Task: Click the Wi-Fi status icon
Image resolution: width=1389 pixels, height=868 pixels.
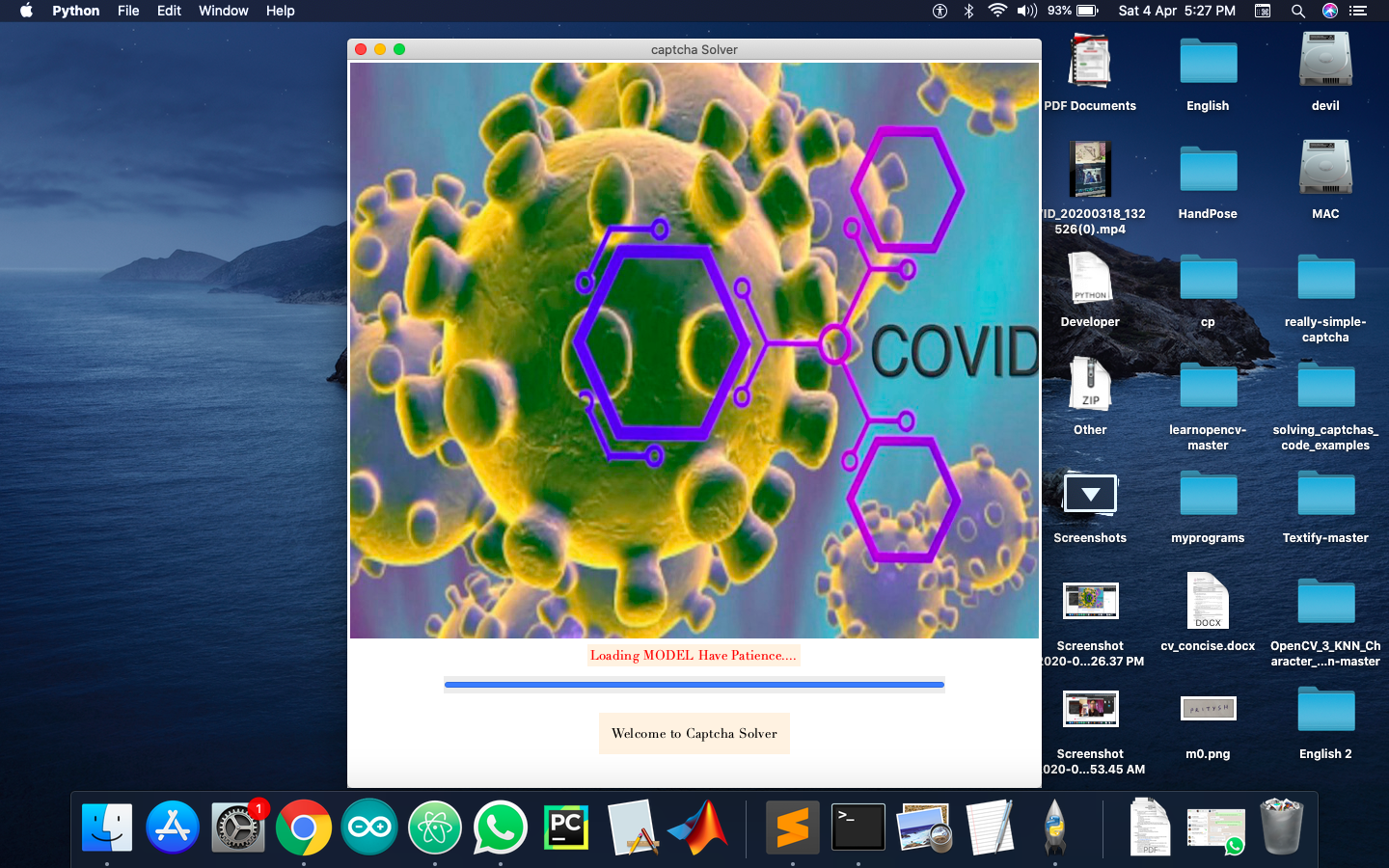Action: tap(997, 11)
